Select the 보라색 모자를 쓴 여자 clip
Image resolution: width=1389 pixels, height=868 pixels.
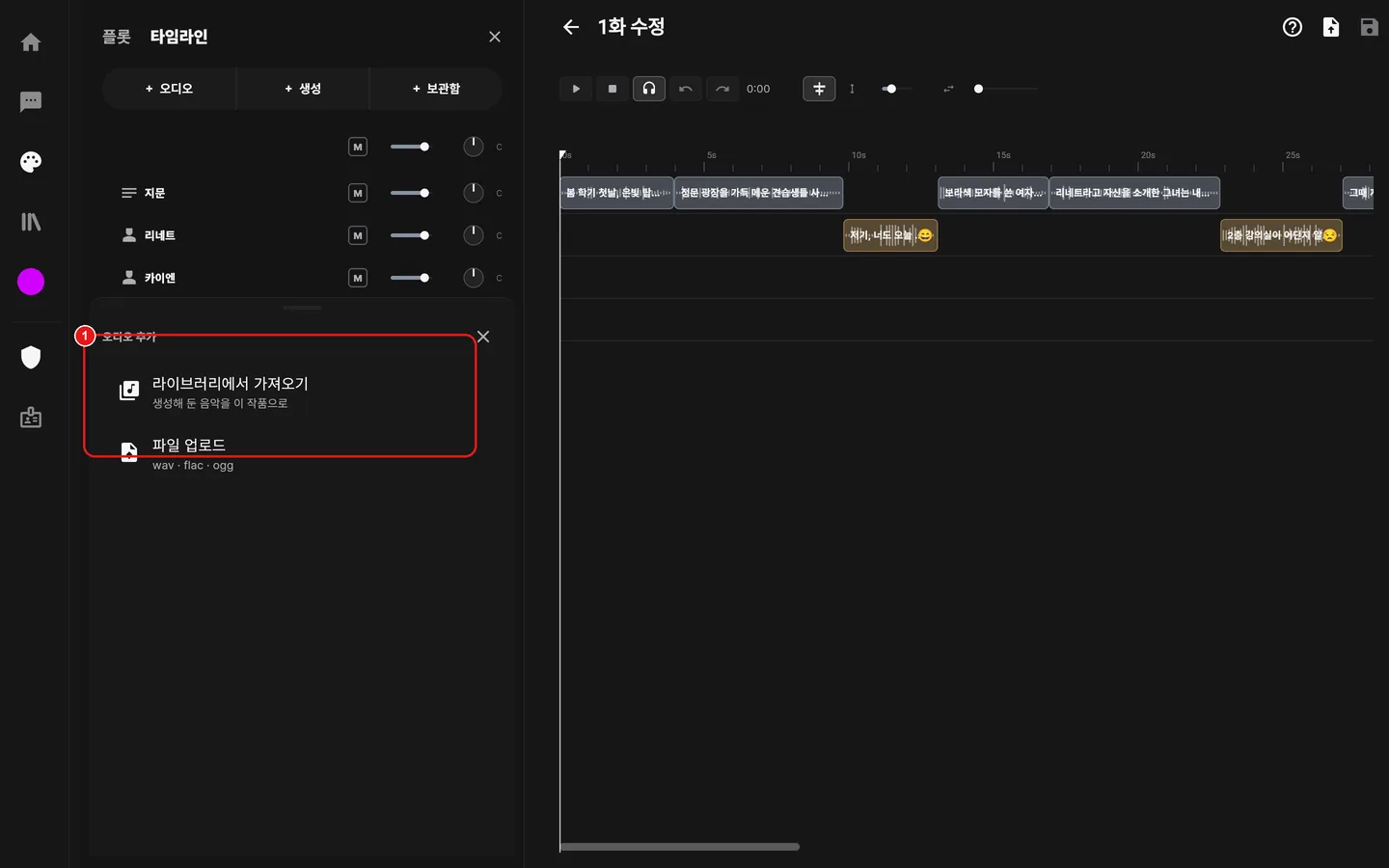click(x=994, y=193)
